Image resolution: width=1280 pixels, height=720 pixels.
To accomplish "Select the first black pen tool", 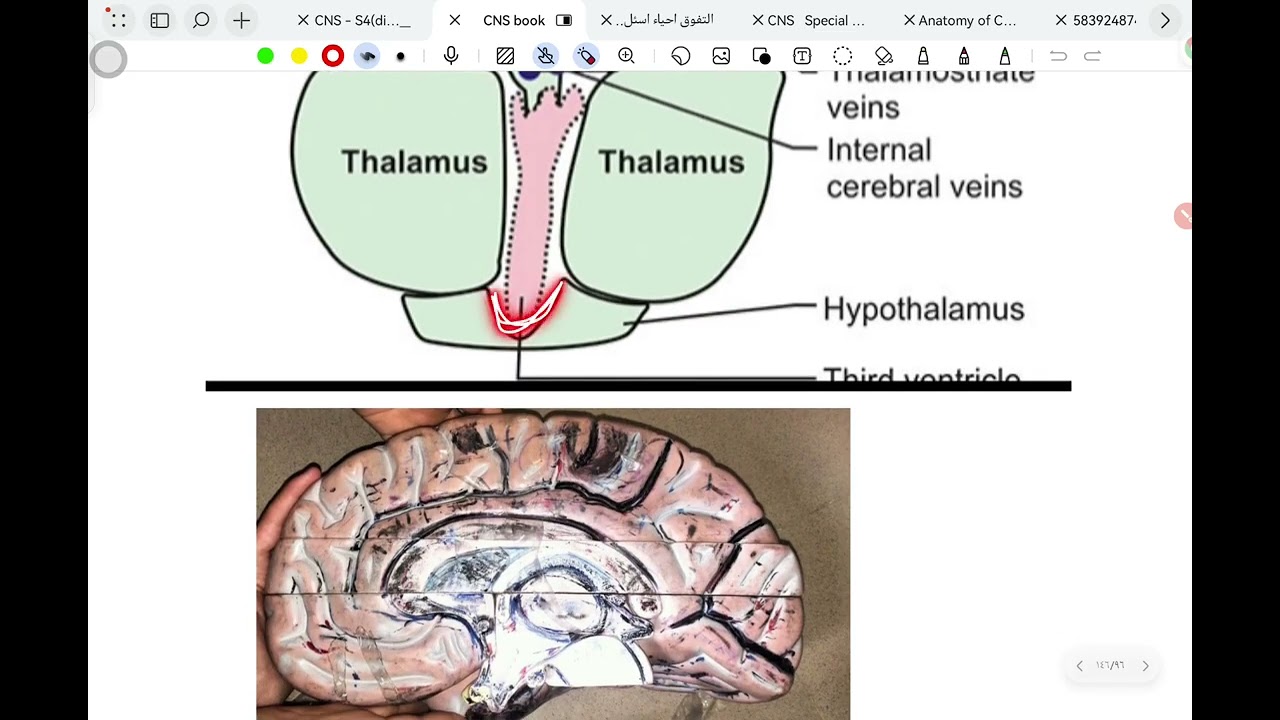I will click(923, 56).
